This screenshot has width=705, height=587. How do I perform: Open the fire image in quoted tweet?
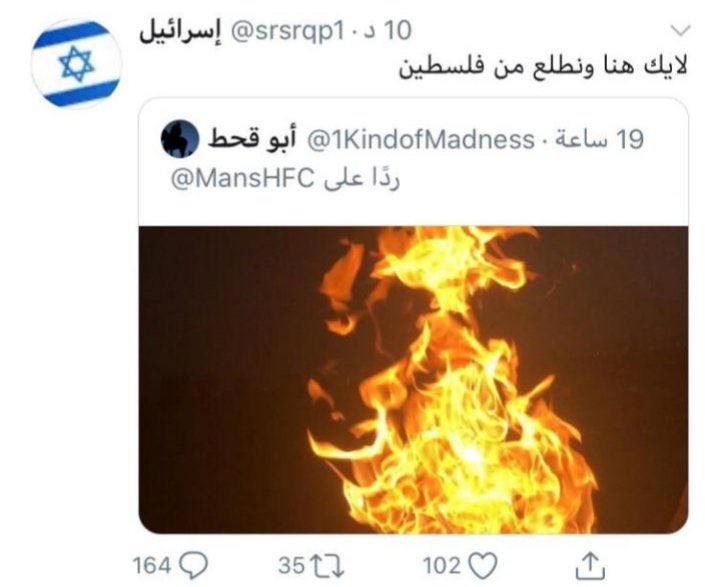click(x=413, y=379)
